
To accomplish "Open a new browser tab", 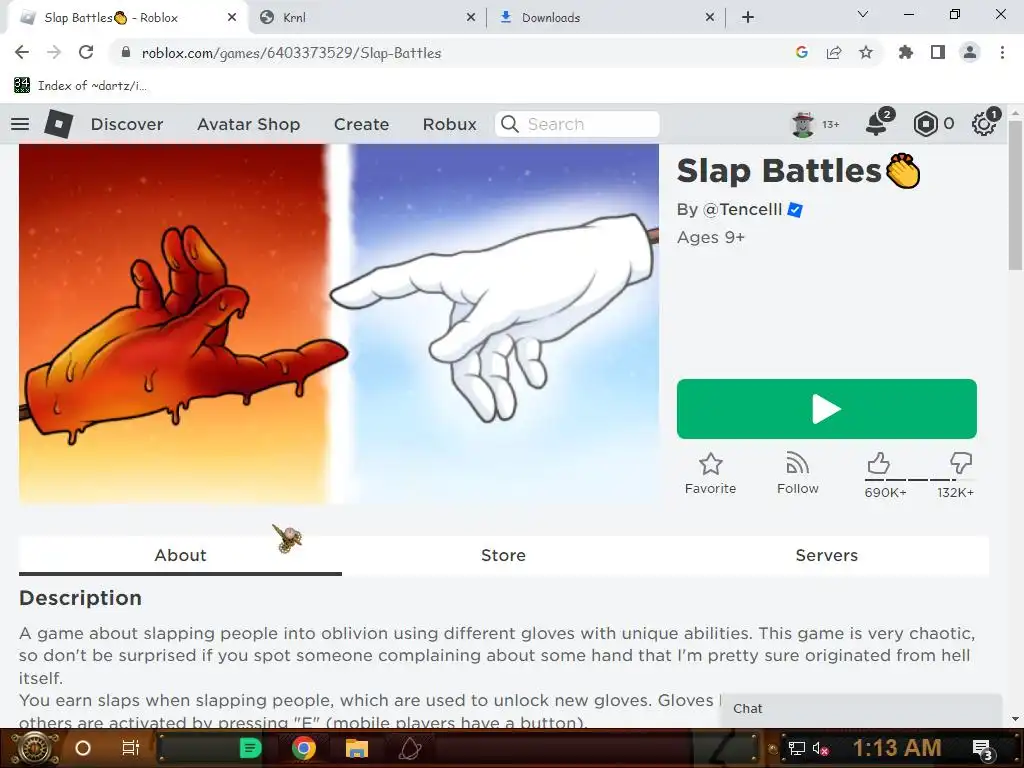I will (748, 18).
